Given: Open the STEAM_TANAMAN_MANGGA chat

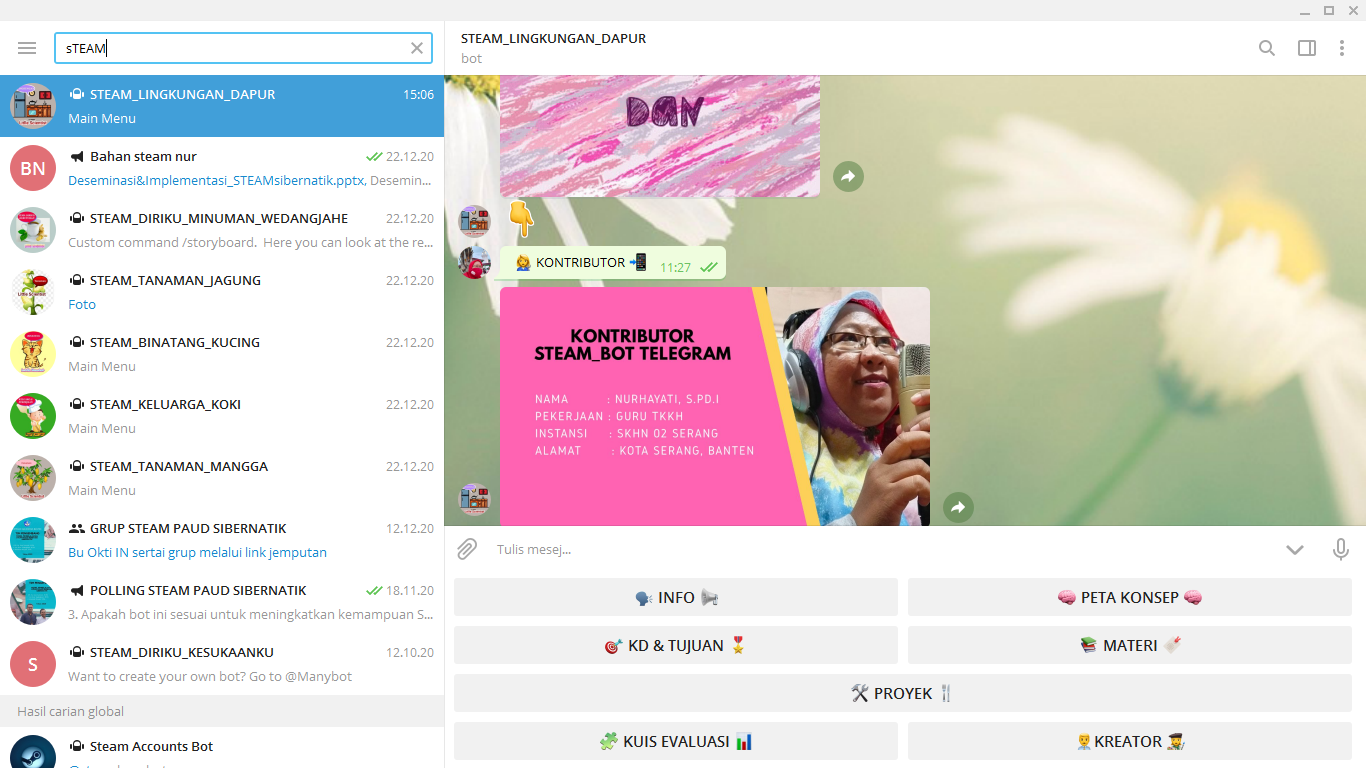Looking at the screenshot, I should tap(222, 478).
